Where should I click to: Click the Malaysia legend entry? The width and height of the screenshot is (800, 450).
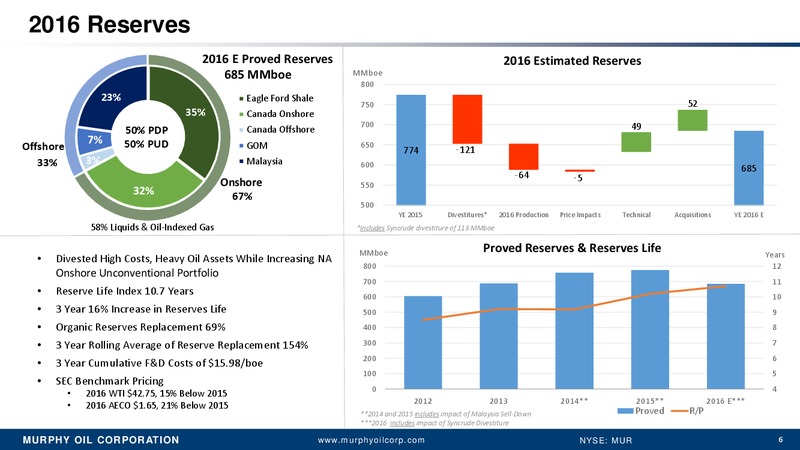261,161
